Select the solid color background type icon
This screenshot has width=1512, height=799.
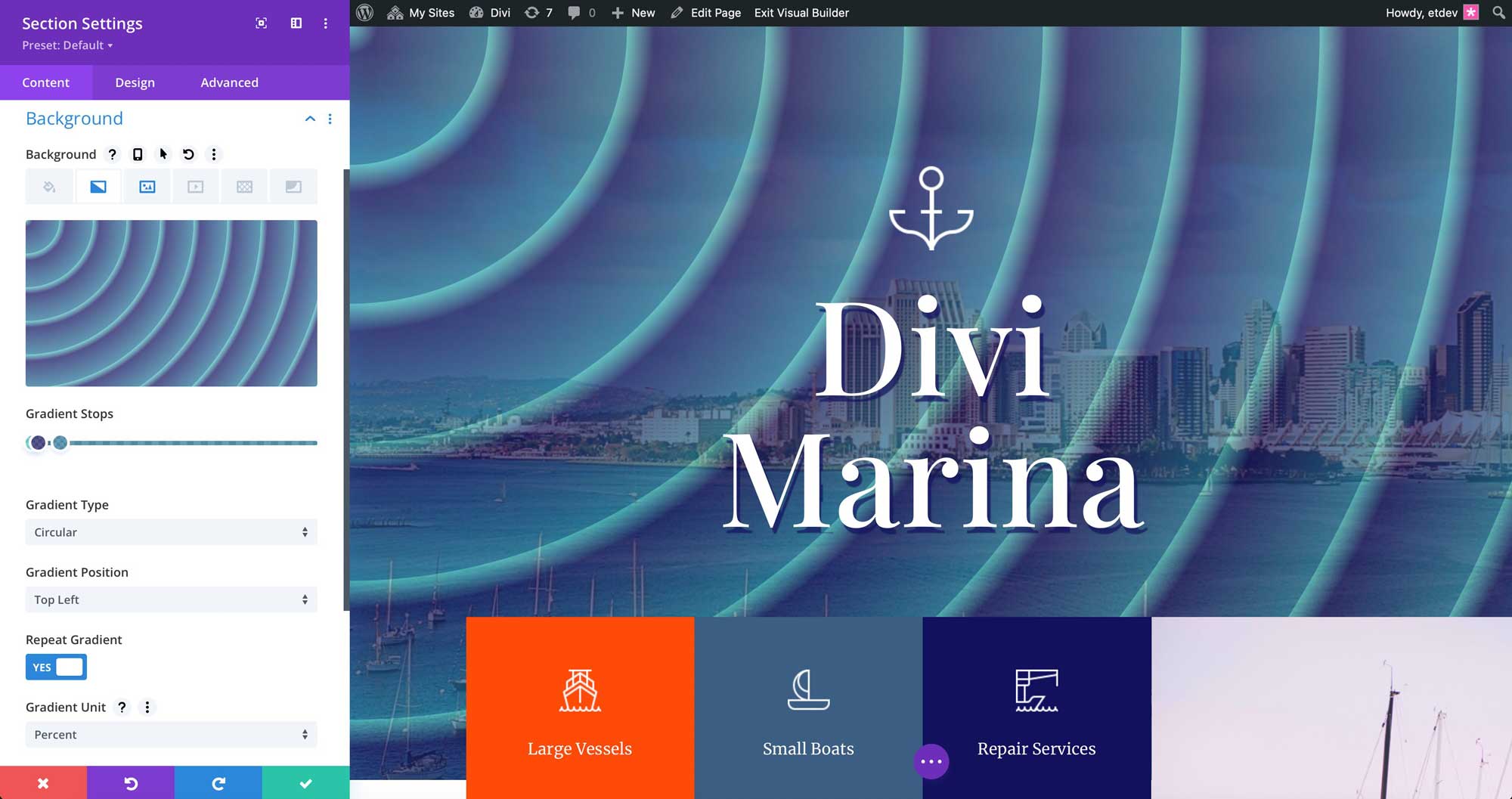(49, 186)
